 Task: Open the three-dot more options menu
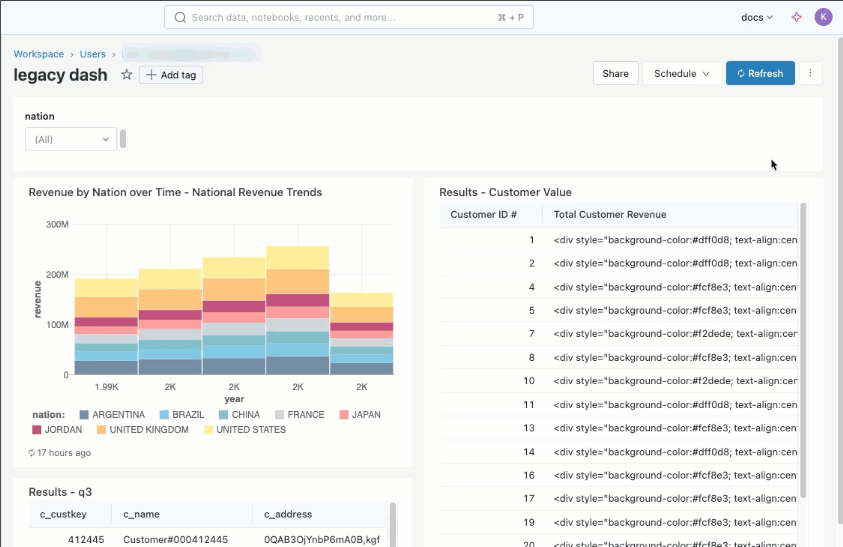pyautogui.click(x=810, y=73)
